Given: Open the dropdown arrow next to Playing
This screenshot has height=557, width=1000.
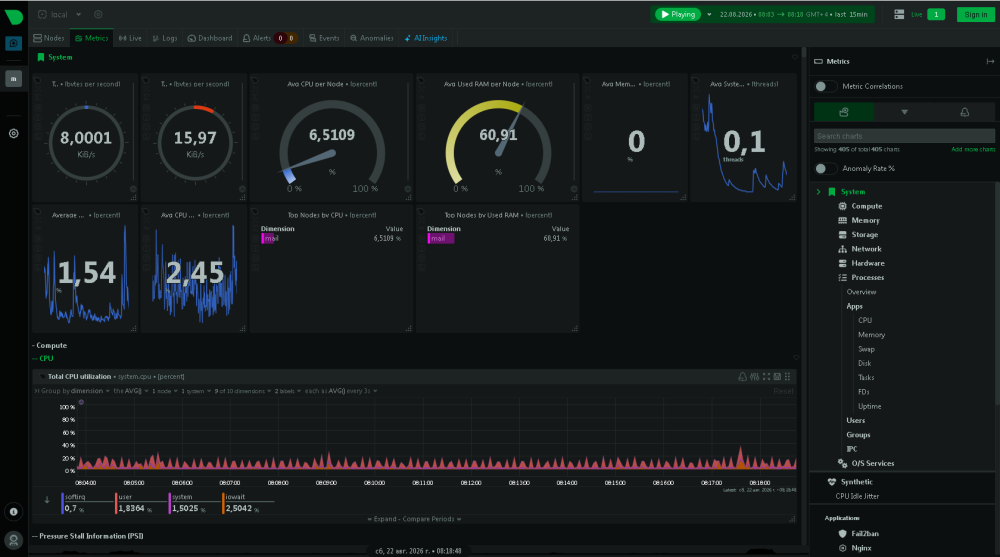Looking at the screenshot, I should click(x=709, y=14).
